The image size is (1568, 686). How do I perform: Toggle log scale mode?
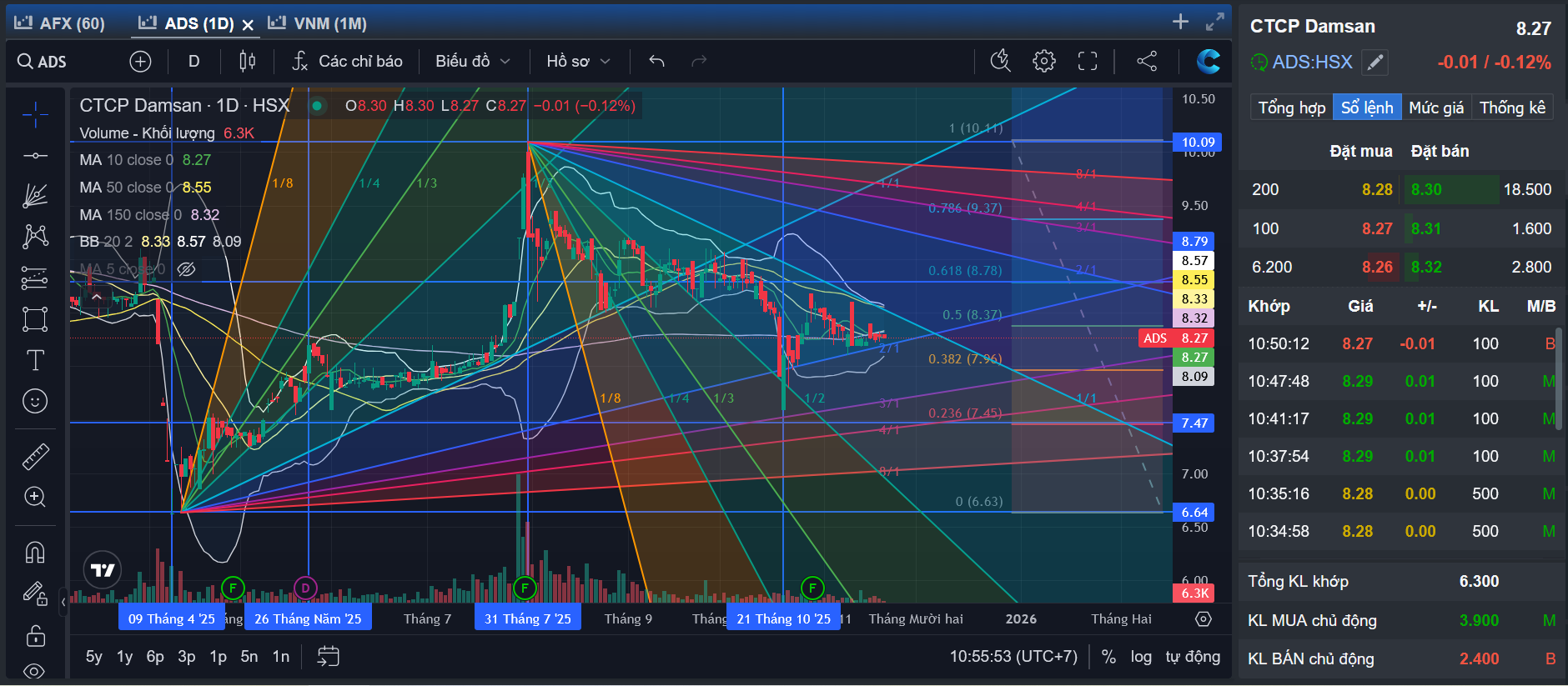[1141, 657]
